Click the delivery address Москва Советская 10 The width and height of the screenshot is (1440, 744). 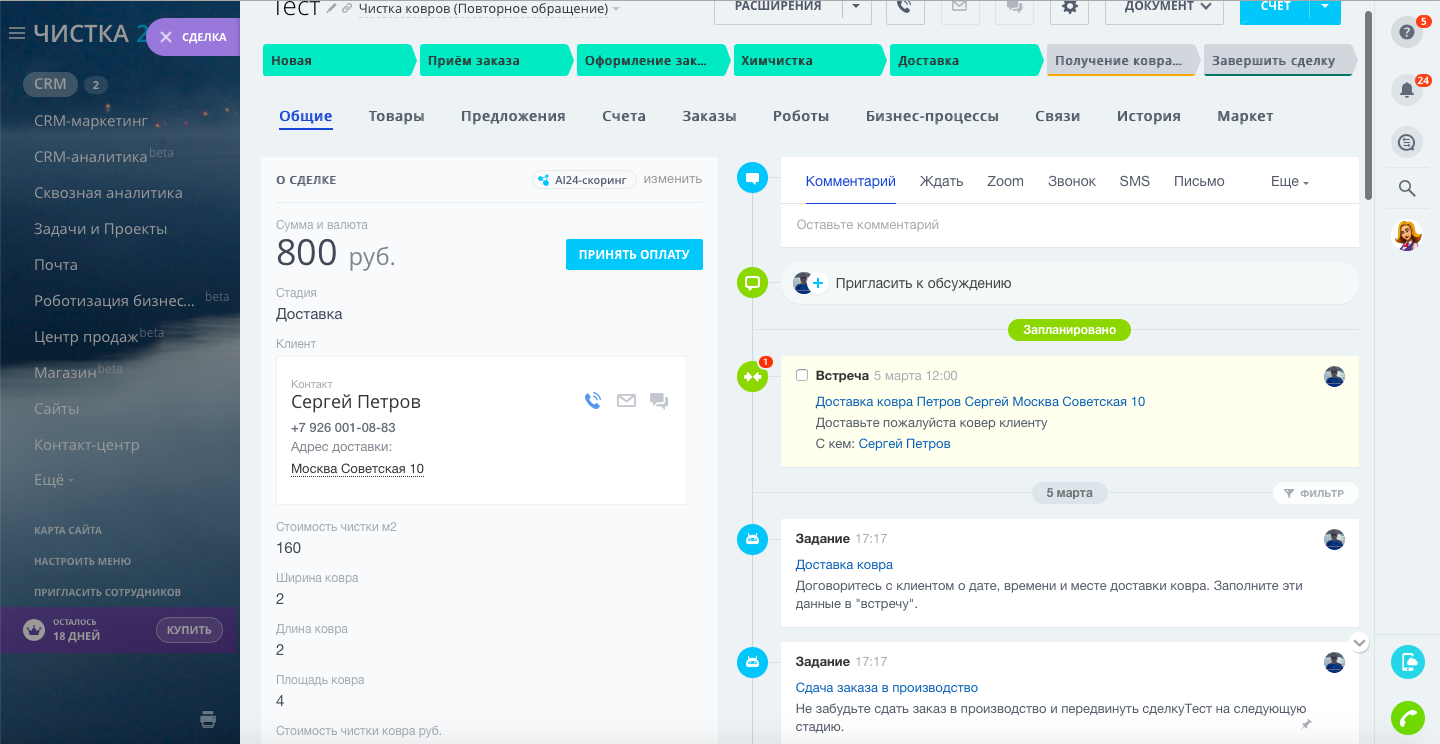pyautogui.click(x=357, y=468)
